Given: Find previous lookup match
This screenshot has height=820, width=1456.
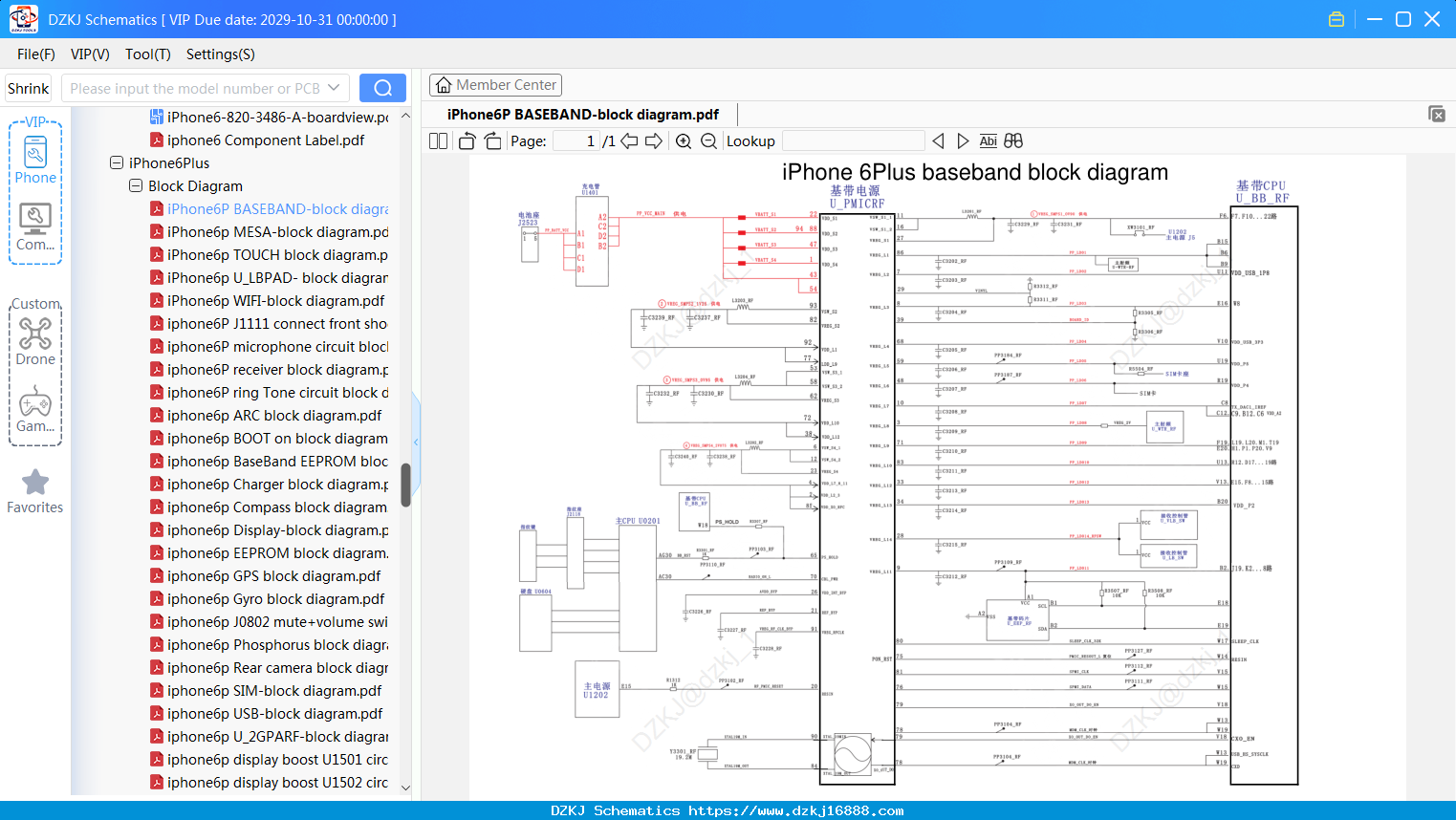Looking at the screenshot, I should 938,141.
